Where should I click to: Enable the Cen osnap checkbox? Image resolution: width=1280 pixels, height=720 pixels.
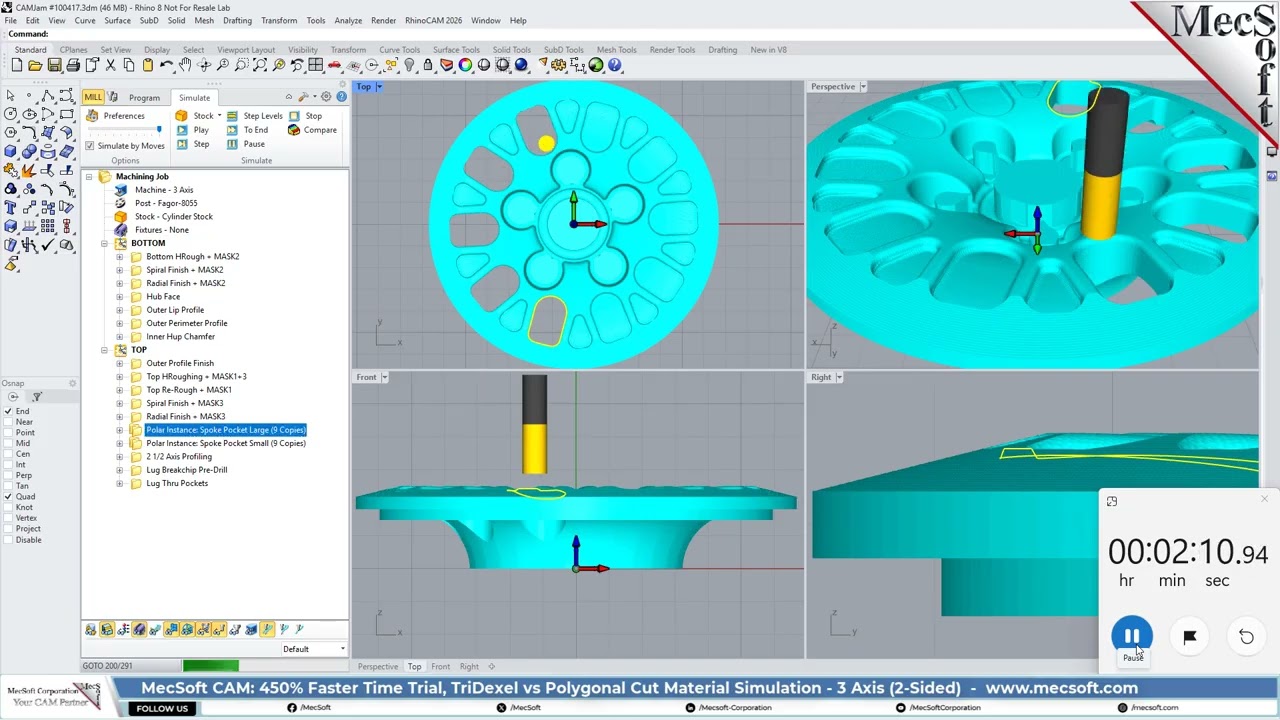[x=8, y=454]
